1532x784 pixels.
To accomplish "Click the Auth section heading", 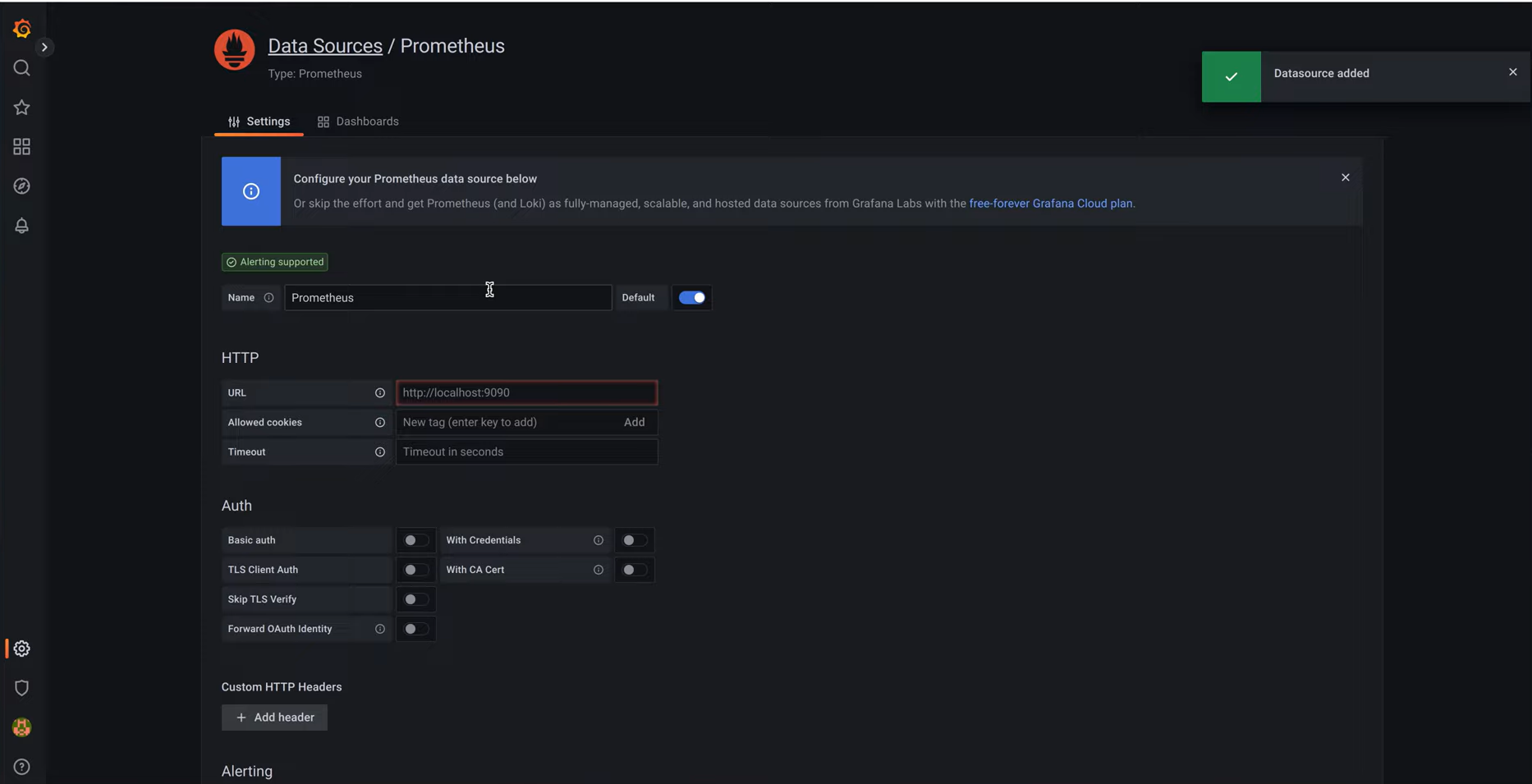I will [x=236, y=506].
